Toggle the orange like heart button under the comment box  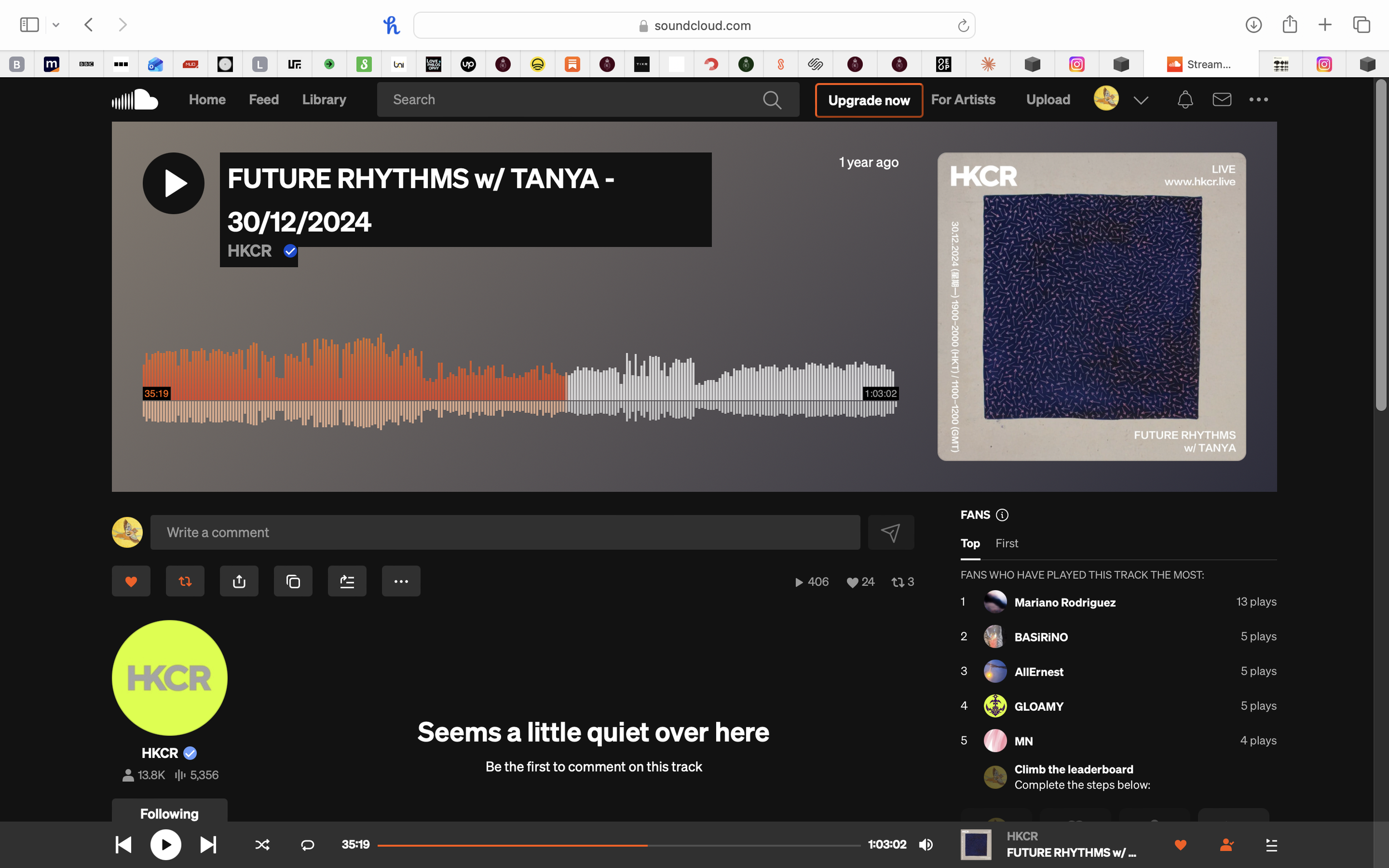[131, 581]
